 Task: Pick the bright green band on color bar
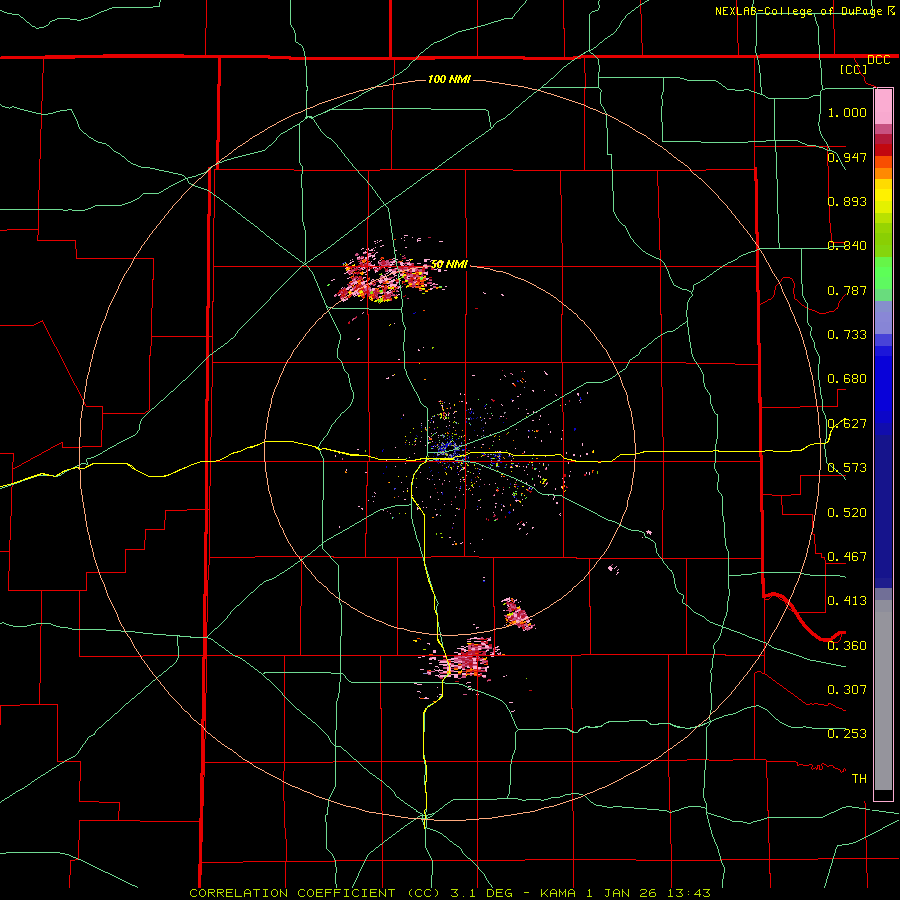883,273
